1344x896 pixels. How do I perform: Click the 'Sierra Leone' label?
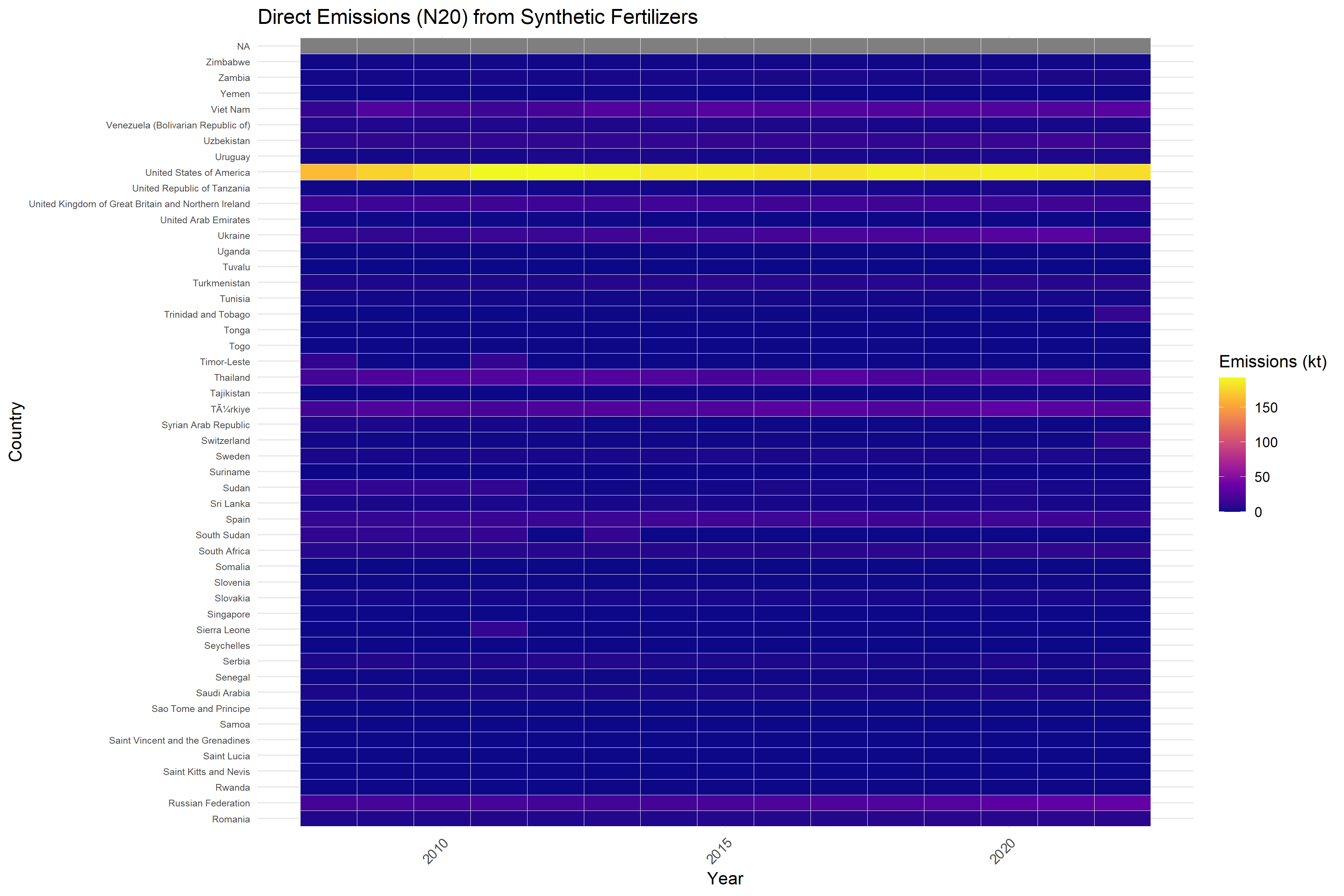[223, 630]
